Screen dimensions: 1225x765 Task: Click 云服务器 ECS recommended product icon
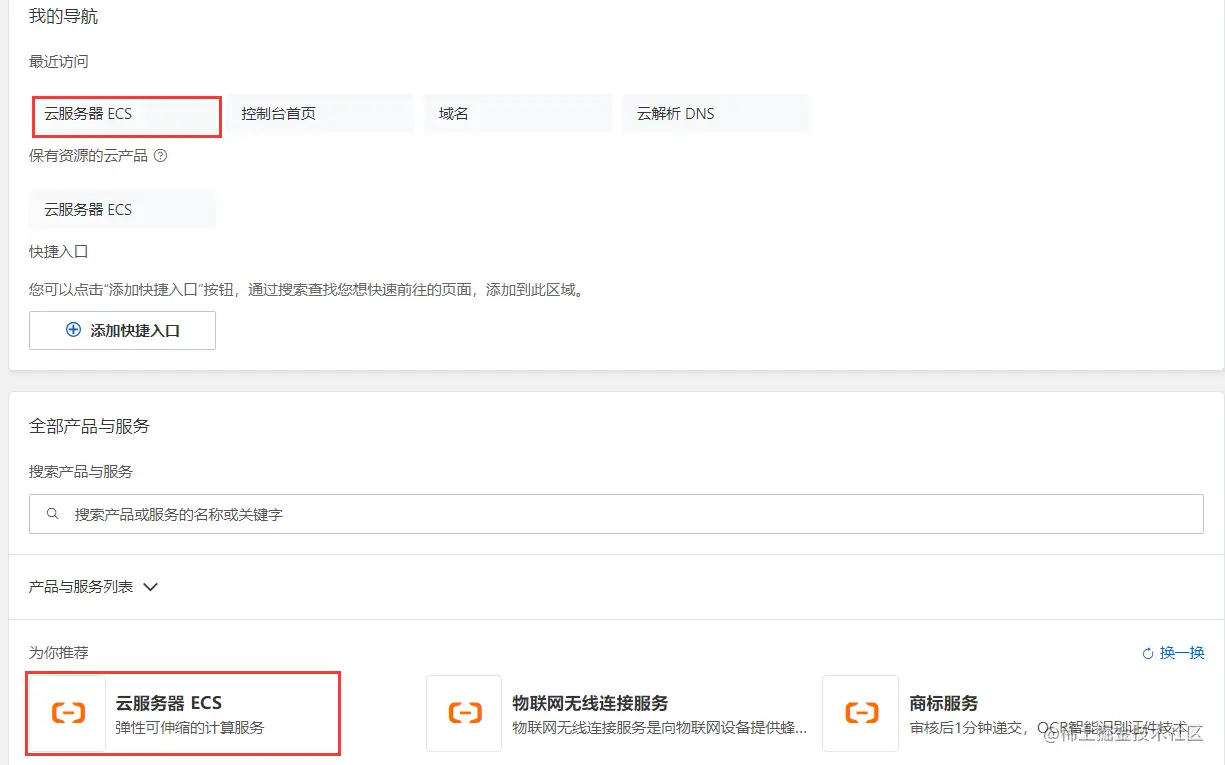pos(68,713)
